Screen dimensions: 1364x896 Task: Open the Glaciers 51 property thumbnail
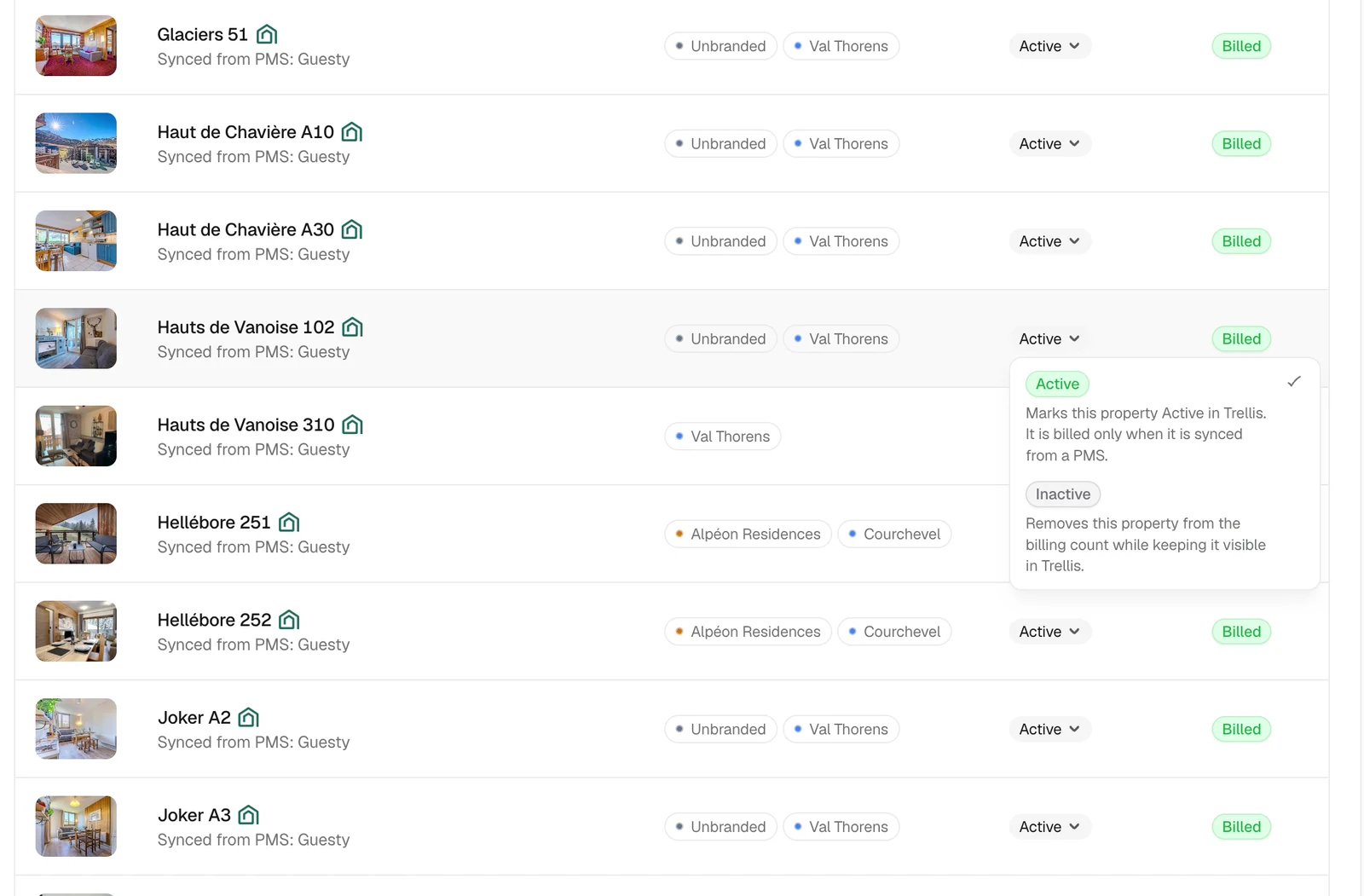(x=76, y=46)
